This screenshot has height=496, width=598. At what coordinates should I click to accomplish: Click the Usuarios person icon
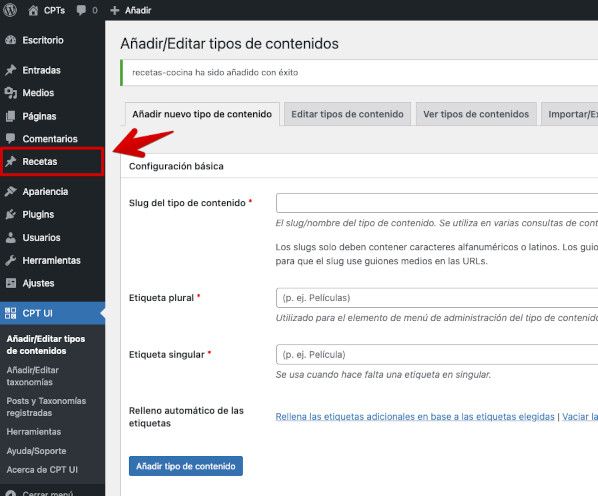[11, 238]
